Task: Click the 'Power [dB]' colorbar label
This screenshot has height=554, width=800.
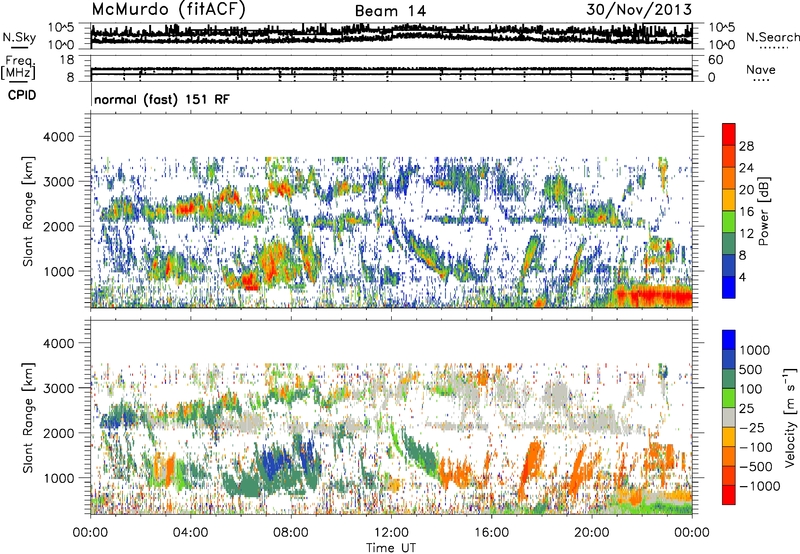Action: click(x=763, y=211)
